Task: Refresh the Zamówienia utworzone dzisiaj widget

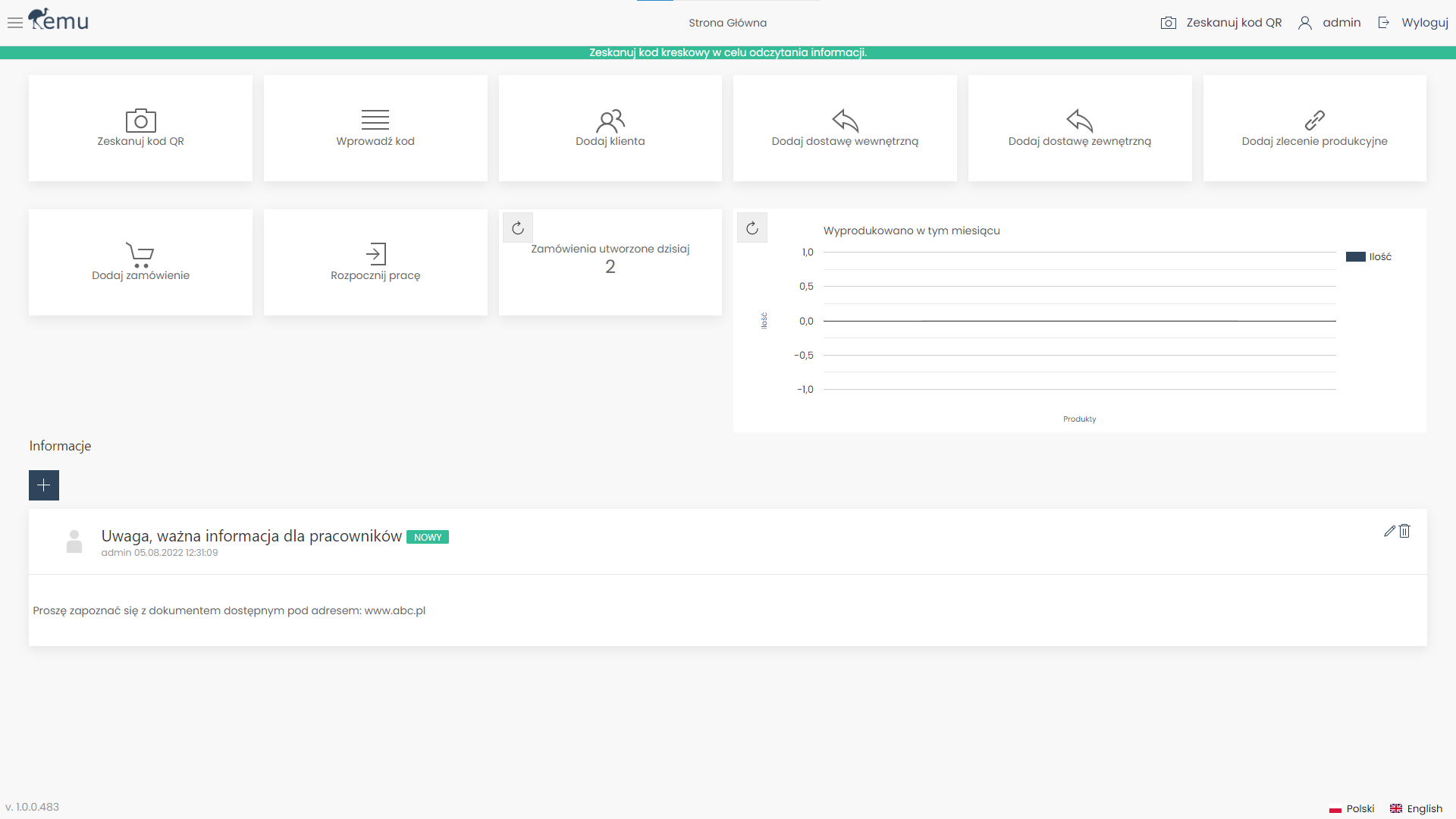Action: click(x=518, y=227)
